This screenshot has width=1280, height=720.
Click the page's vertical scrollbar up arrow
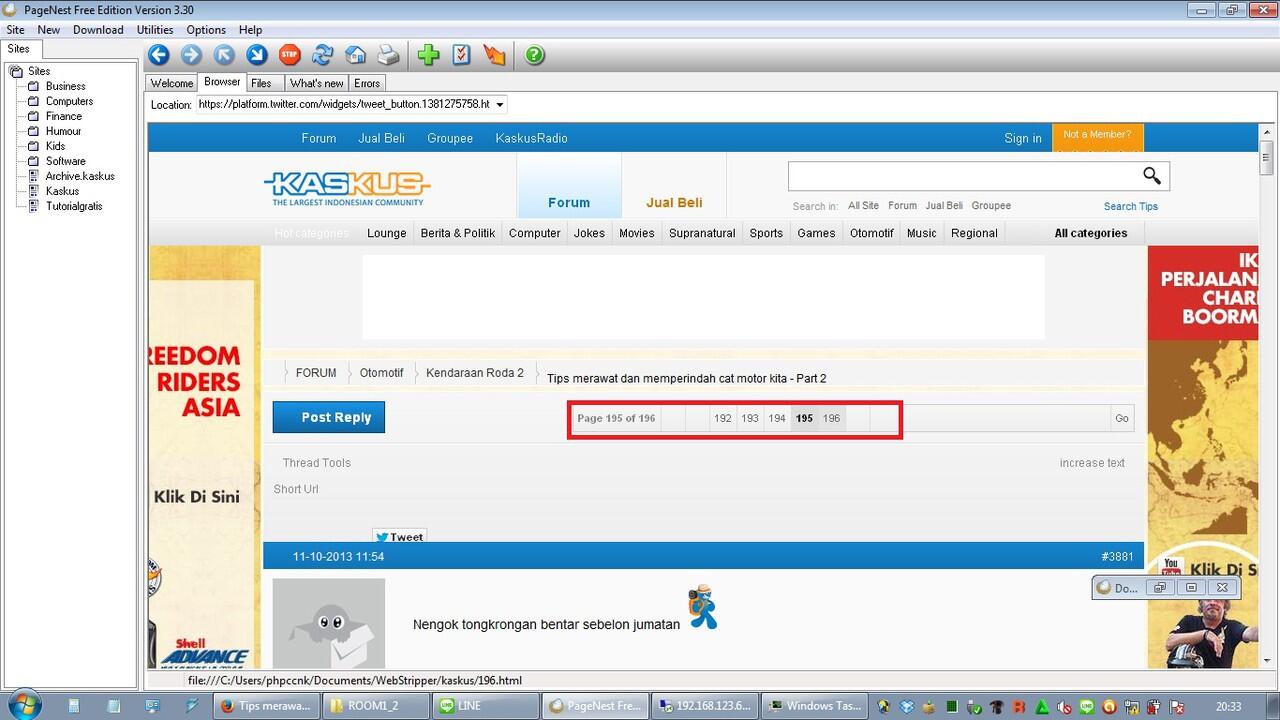[x=1266, y=131]
